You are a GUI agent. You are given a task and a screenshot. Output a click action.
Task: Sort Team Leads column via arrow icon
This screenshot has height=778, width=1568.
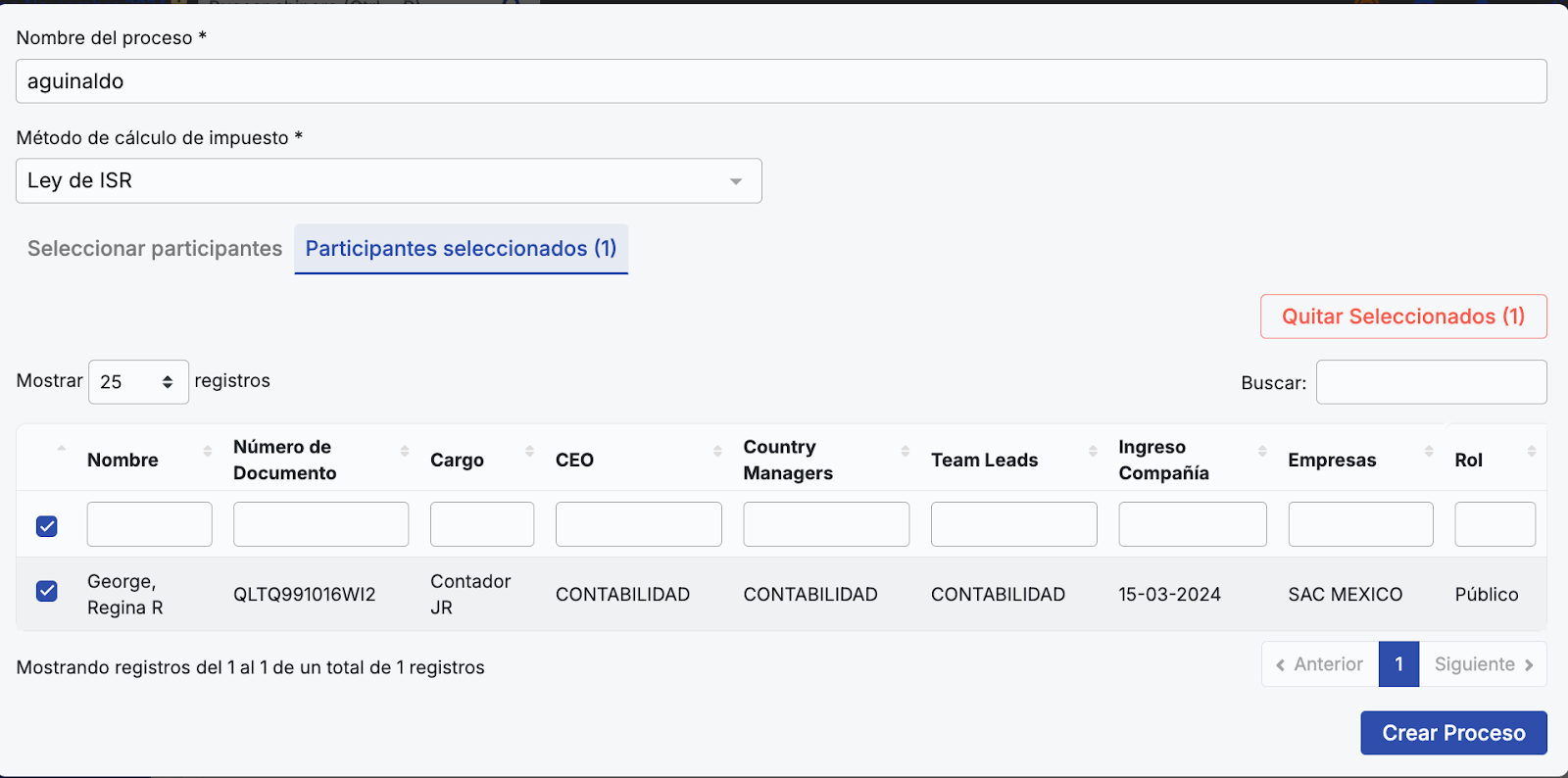(x=1093, y=451)
